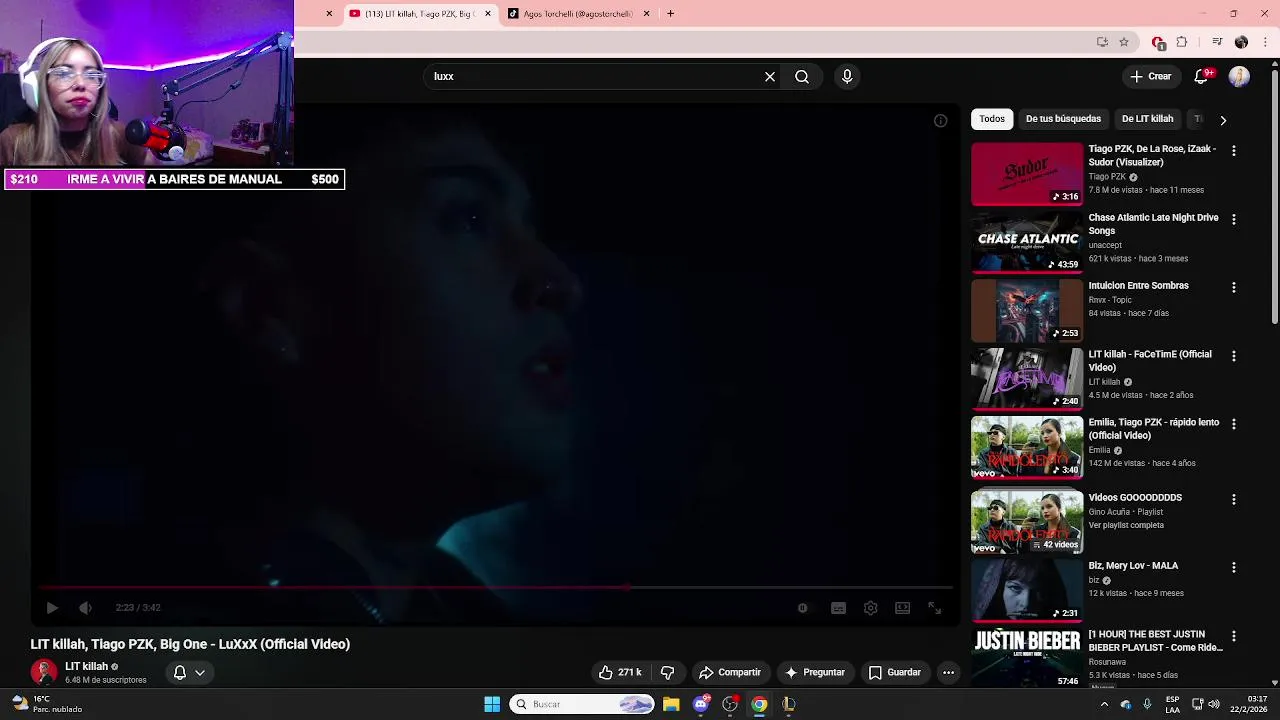
Task: Open a new browser tab
Action: (x=670, y=14)
